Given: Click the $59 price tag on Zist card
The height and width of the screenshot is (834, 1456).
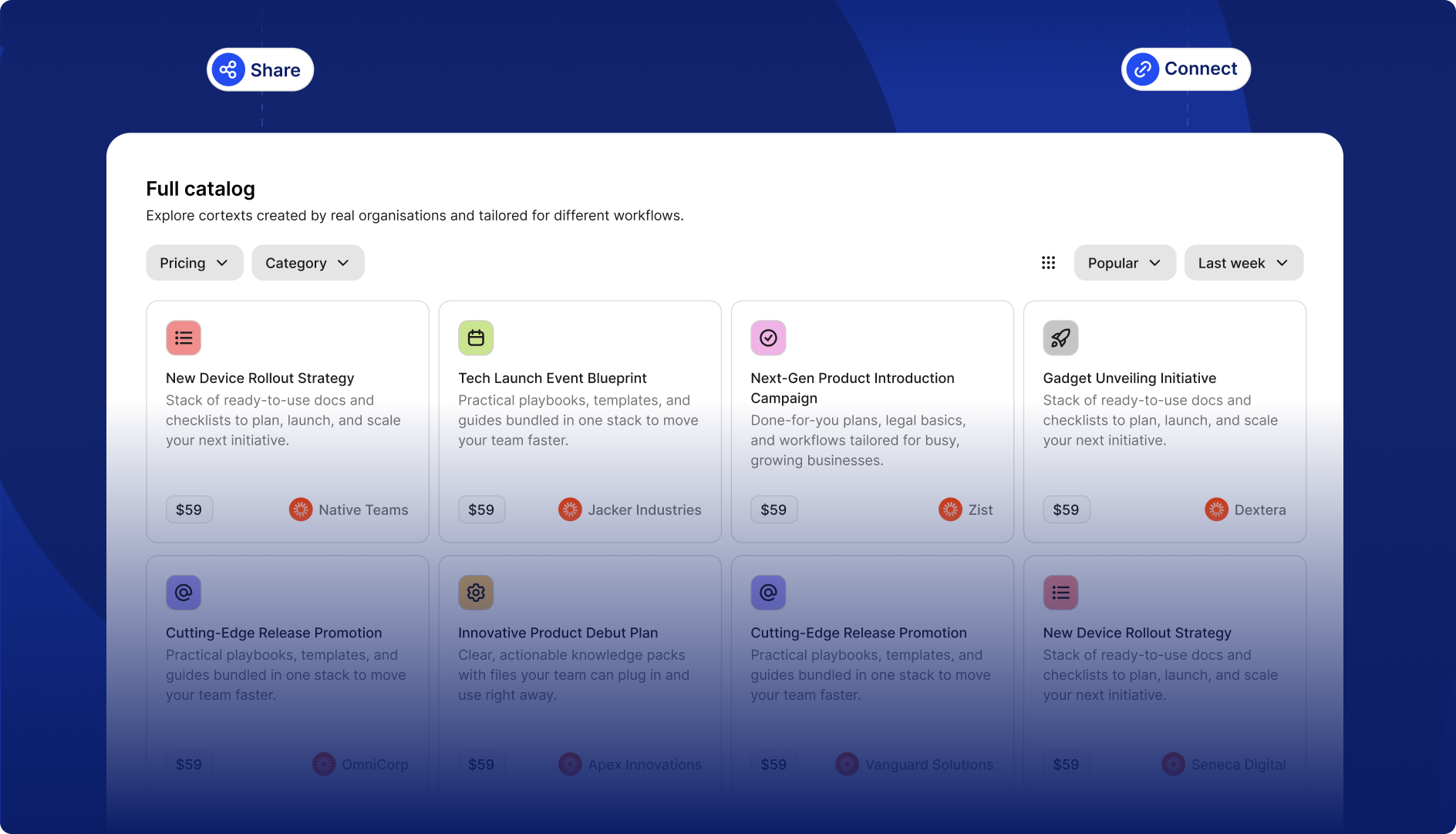Looking at the screenshot, I should (x=773, y=509).
